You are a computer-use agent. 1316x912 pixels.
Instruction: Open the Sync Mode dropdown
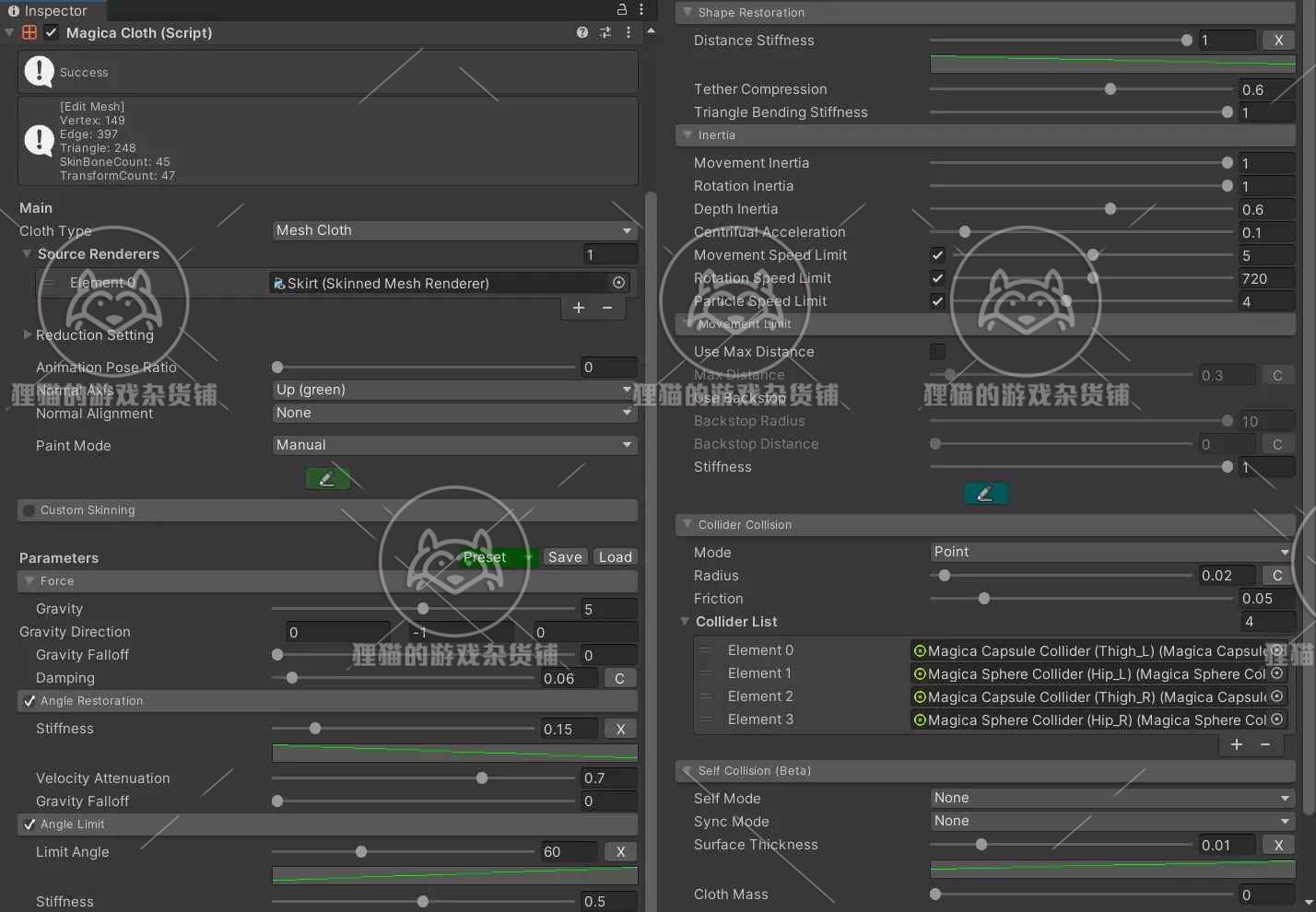[1112, 821]
